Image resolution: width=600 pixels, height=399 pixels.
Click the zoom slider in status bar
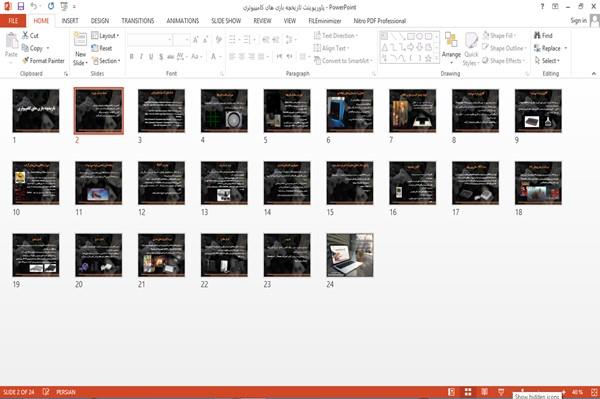[543, 392]
